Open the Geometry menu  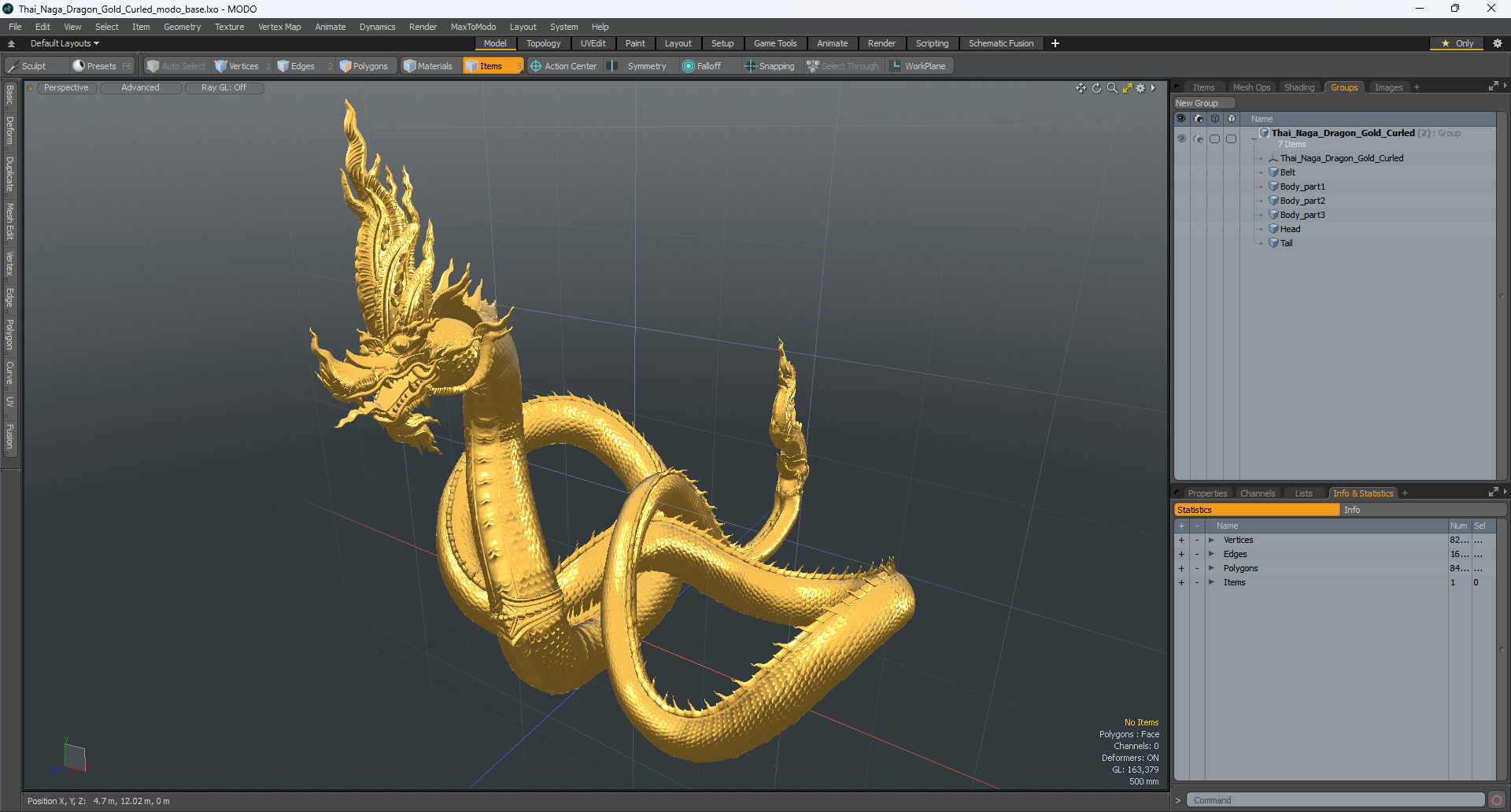[182, 27]
